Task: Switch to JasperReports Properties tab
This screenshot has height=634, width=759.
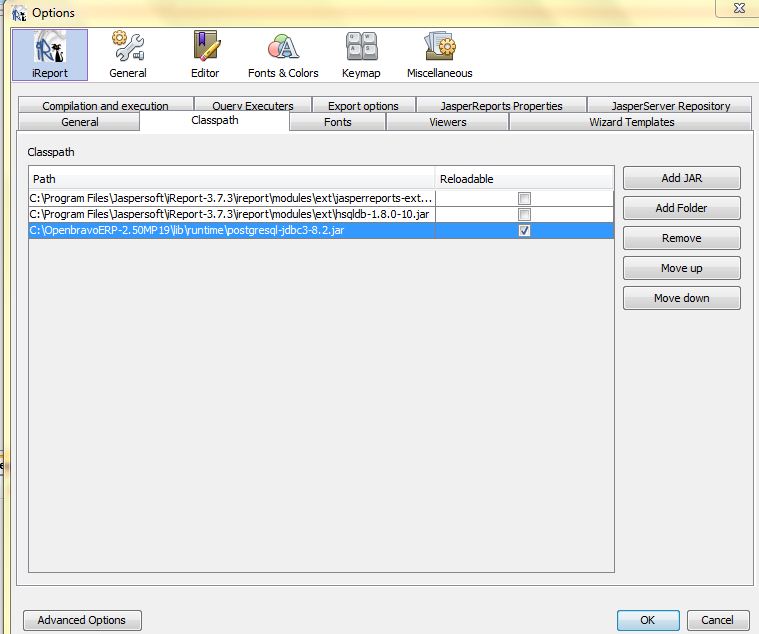Action: coord(501,105)
